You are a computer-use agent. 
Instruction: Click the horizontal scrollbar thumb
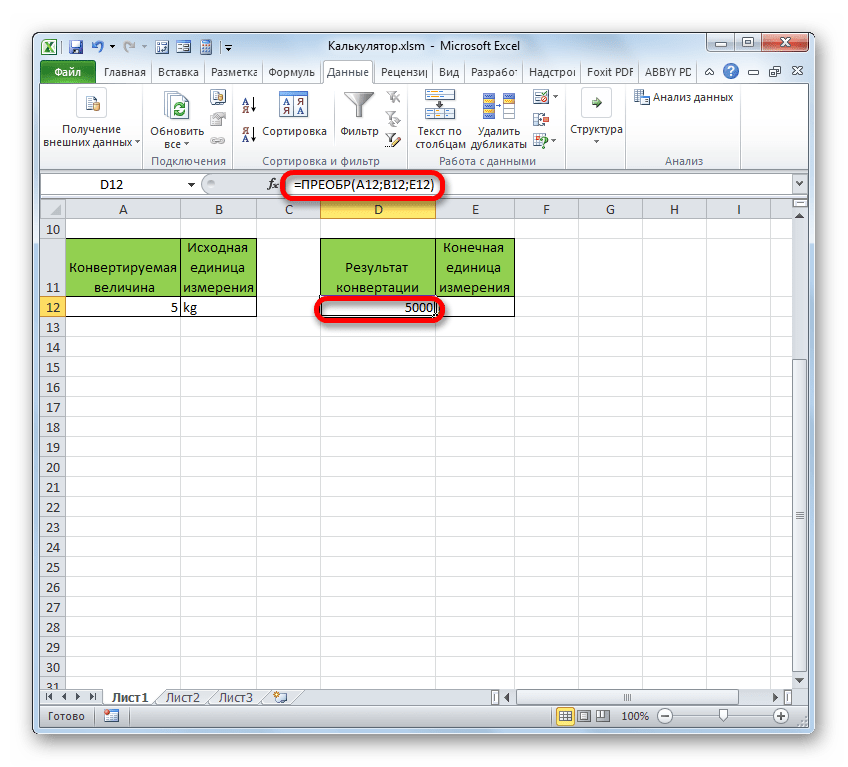(627, 697)
